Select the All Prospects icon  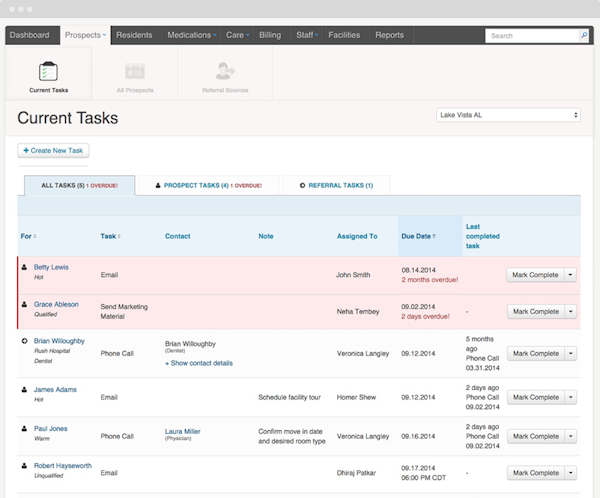pyautogui.click(x=135, y=71)
